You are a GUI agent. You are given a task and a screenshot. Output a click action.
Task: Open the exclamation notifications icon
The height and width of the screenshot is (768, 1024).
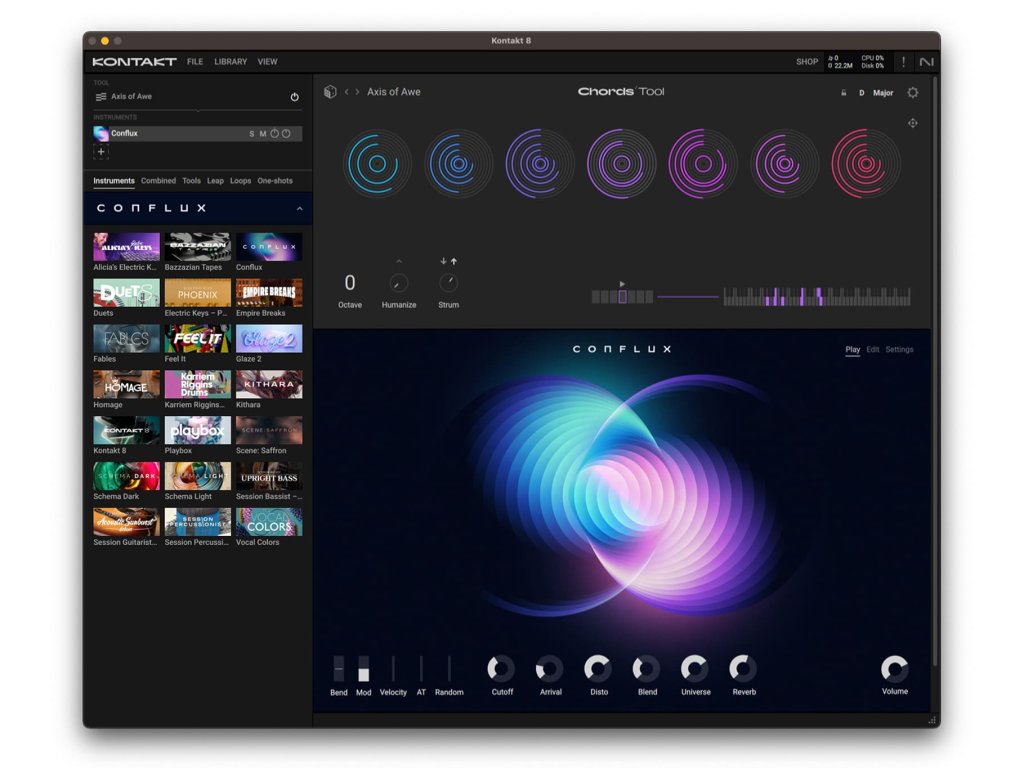903,61
